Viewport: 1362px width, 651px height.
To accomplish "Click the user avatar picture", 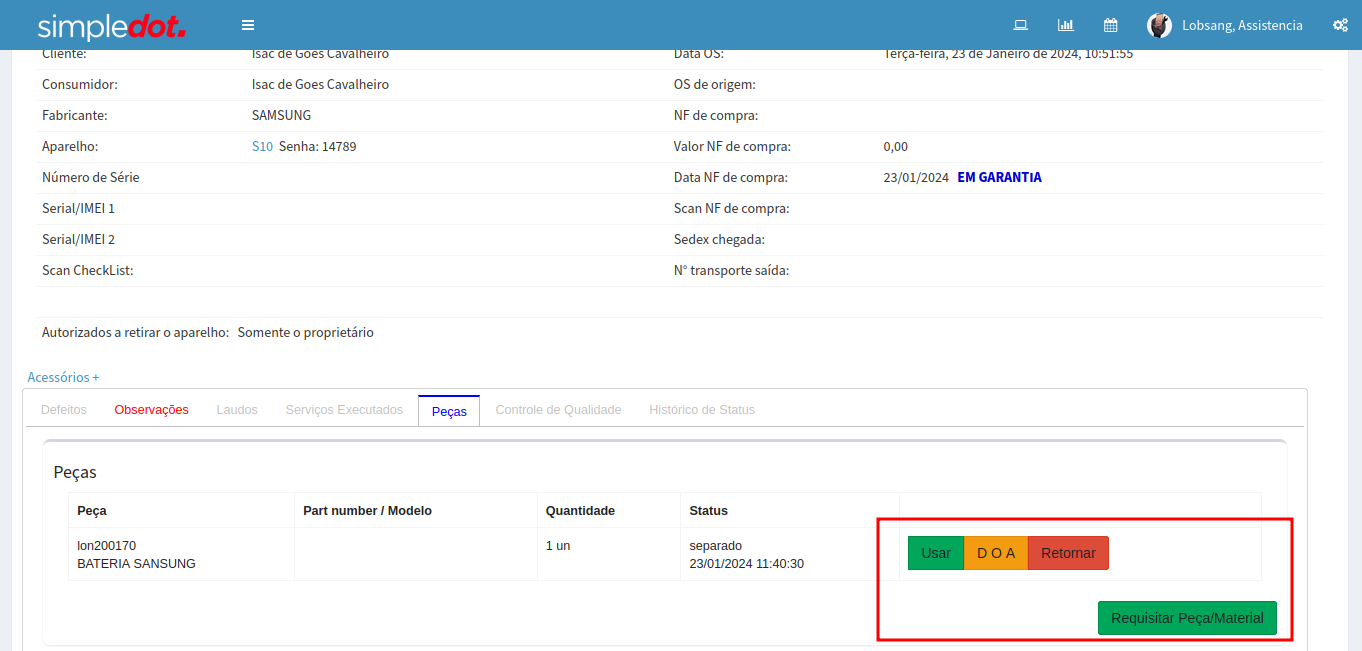I will coord(1159,26).
